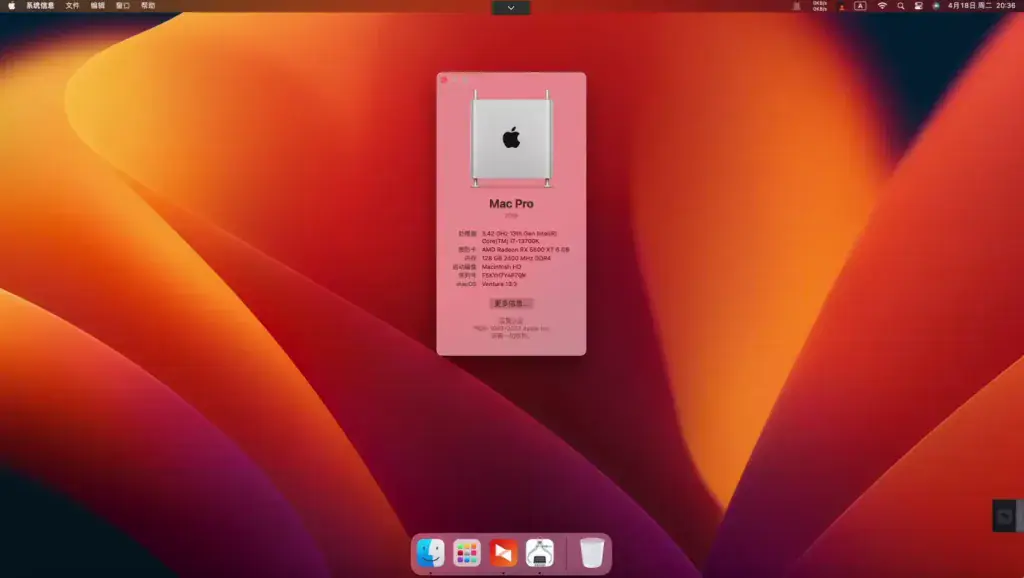
Task: Open Spotlight search magnifier
Action: coord(901,6)
